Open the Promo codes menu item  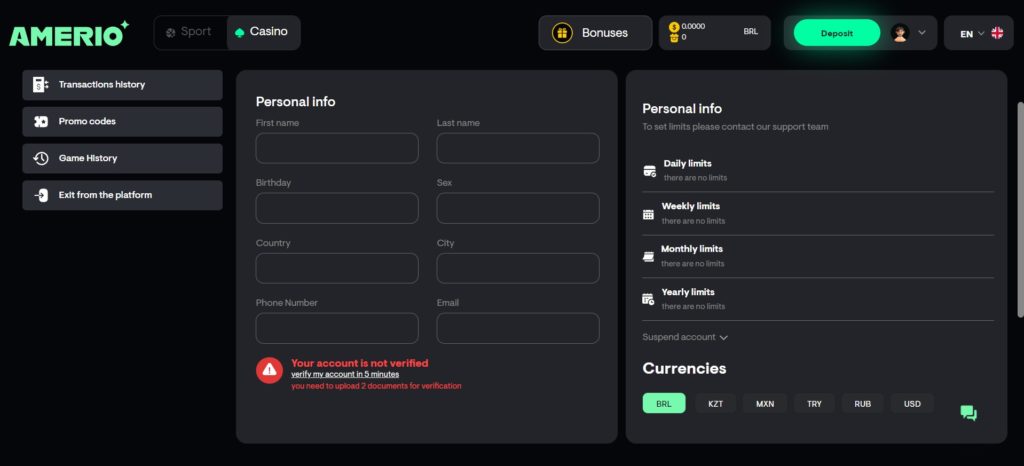pos(122,121)
